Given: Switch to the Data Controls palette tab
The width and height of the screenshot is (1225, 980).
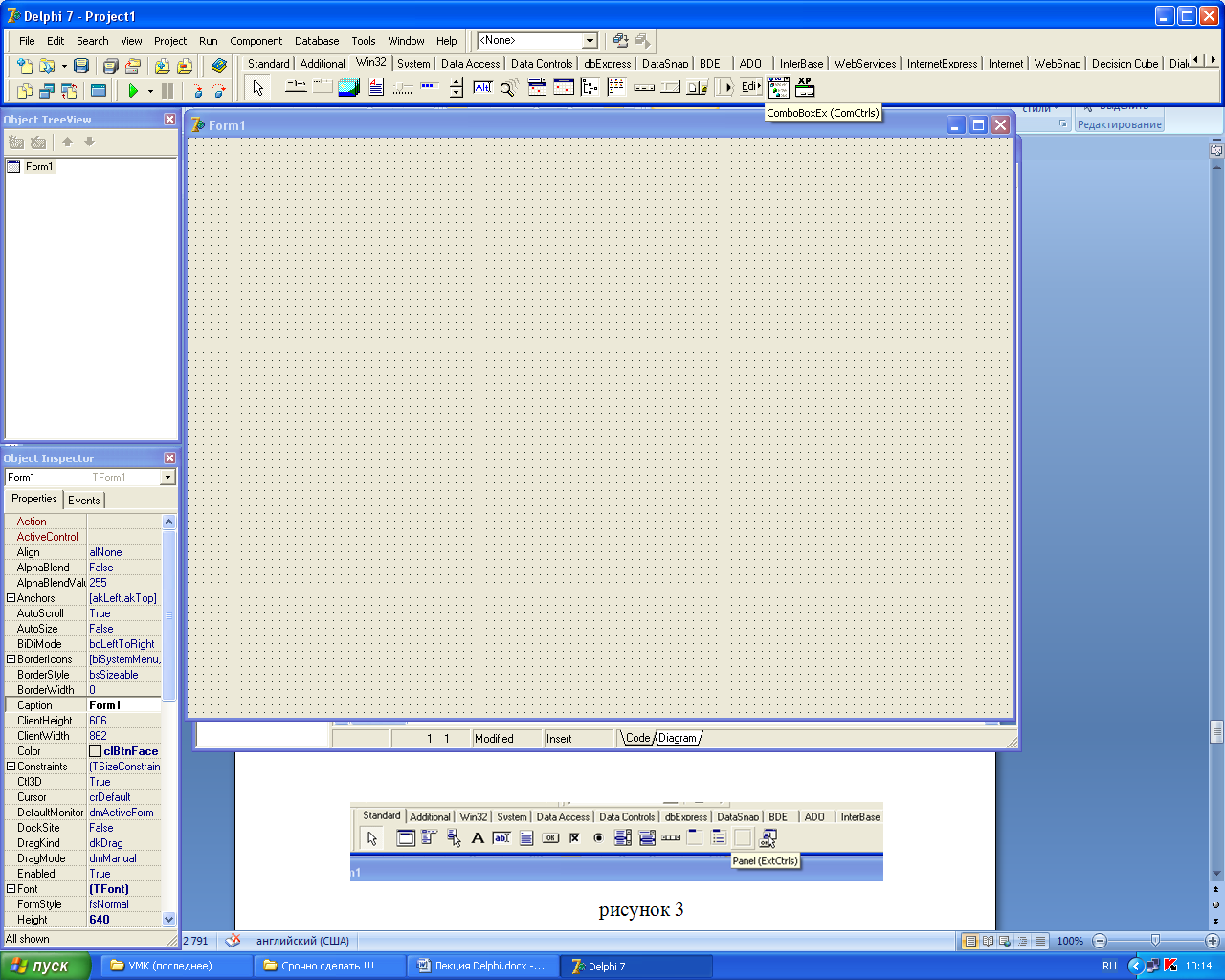Looking at the screenshot, I should pos(542,64).
